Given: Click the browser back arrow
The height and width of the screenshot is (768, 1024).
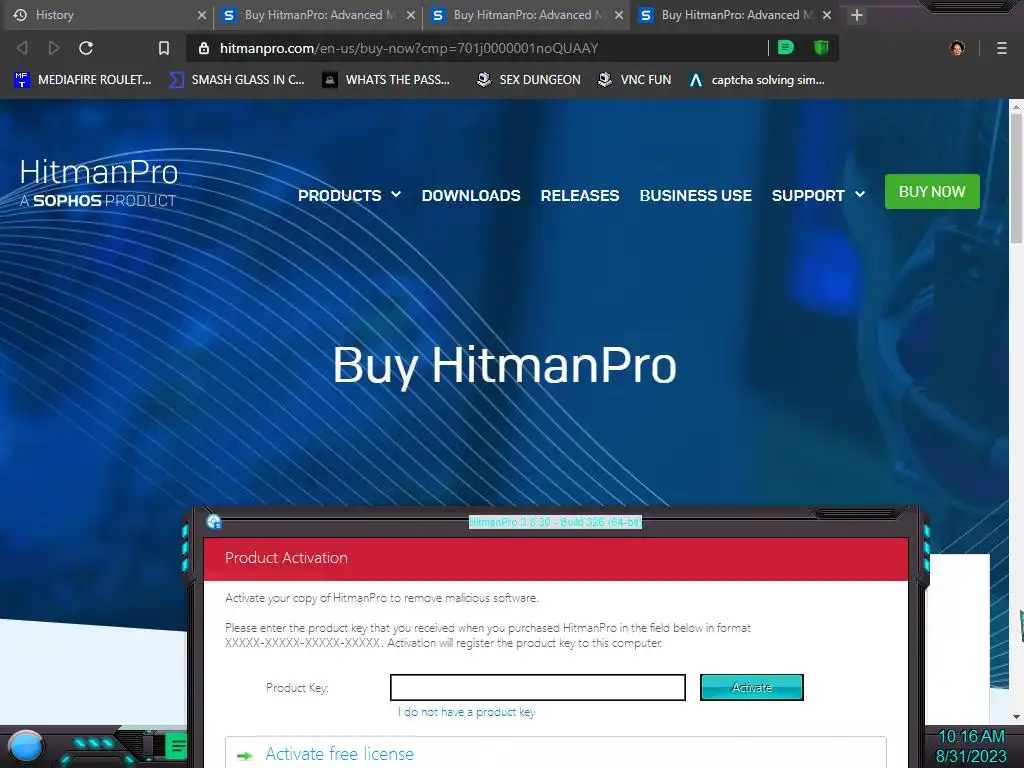Looking at the screenshot, I should (x=22, y=48).
